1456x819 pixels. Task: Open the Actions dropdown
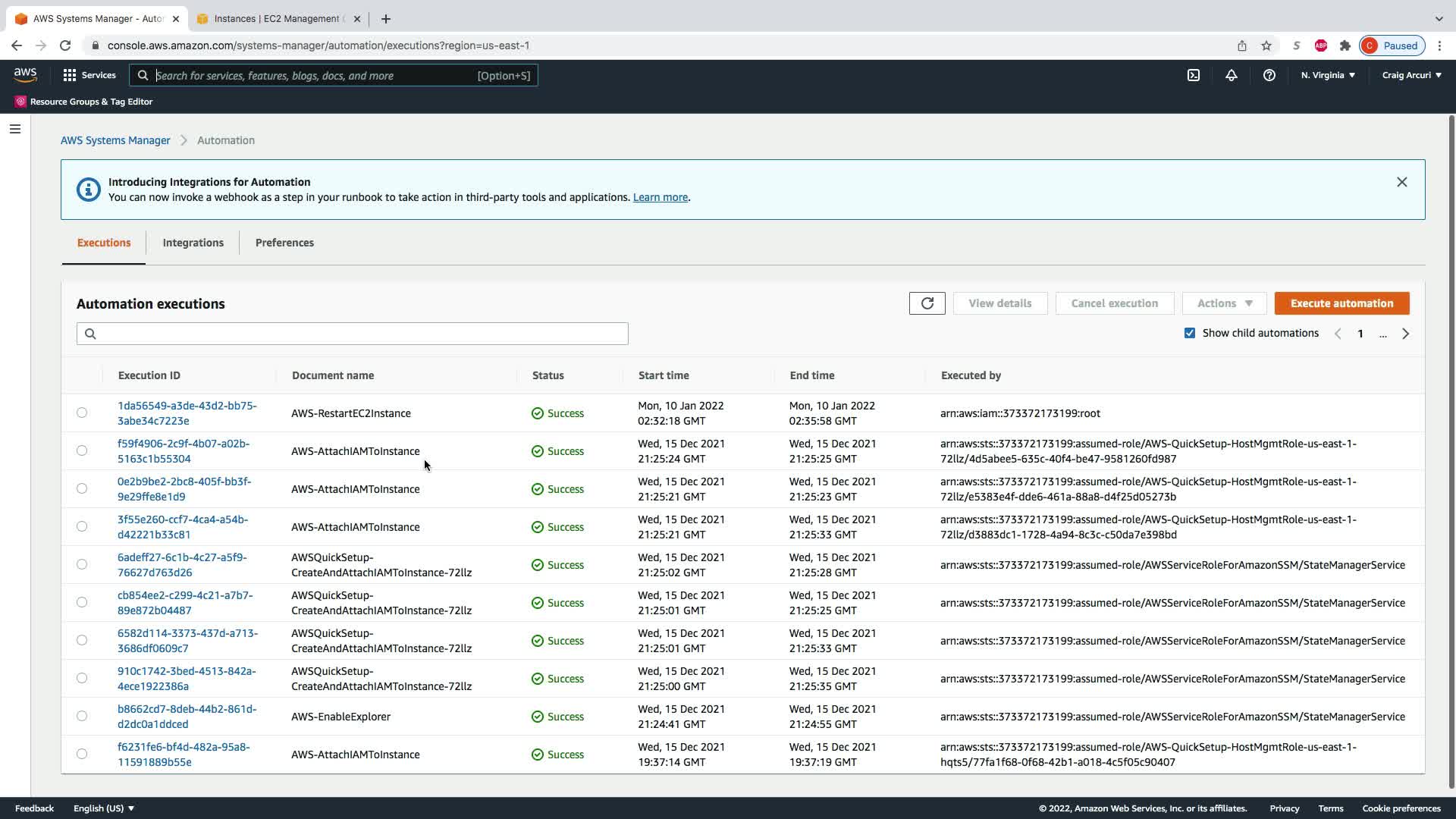pos(1224,303)
